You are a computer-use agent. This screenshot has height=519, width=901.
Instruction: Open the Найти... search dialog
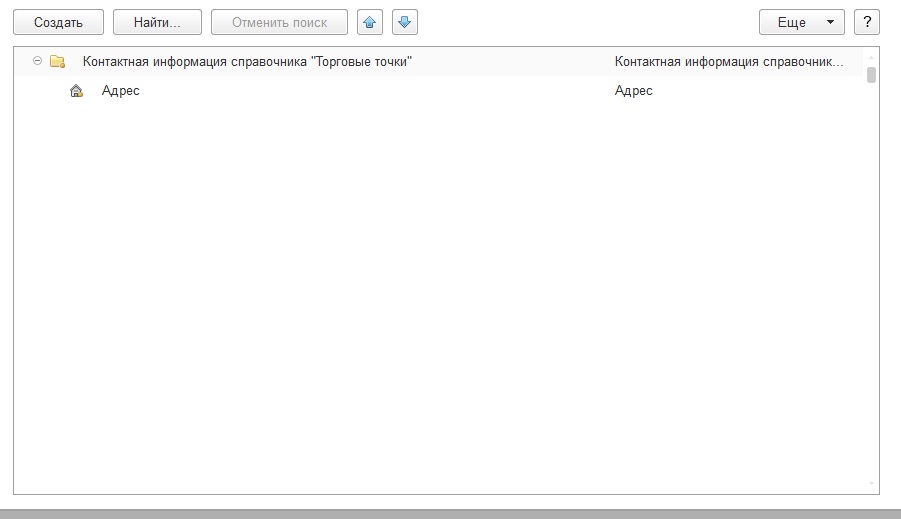point(157,22)
